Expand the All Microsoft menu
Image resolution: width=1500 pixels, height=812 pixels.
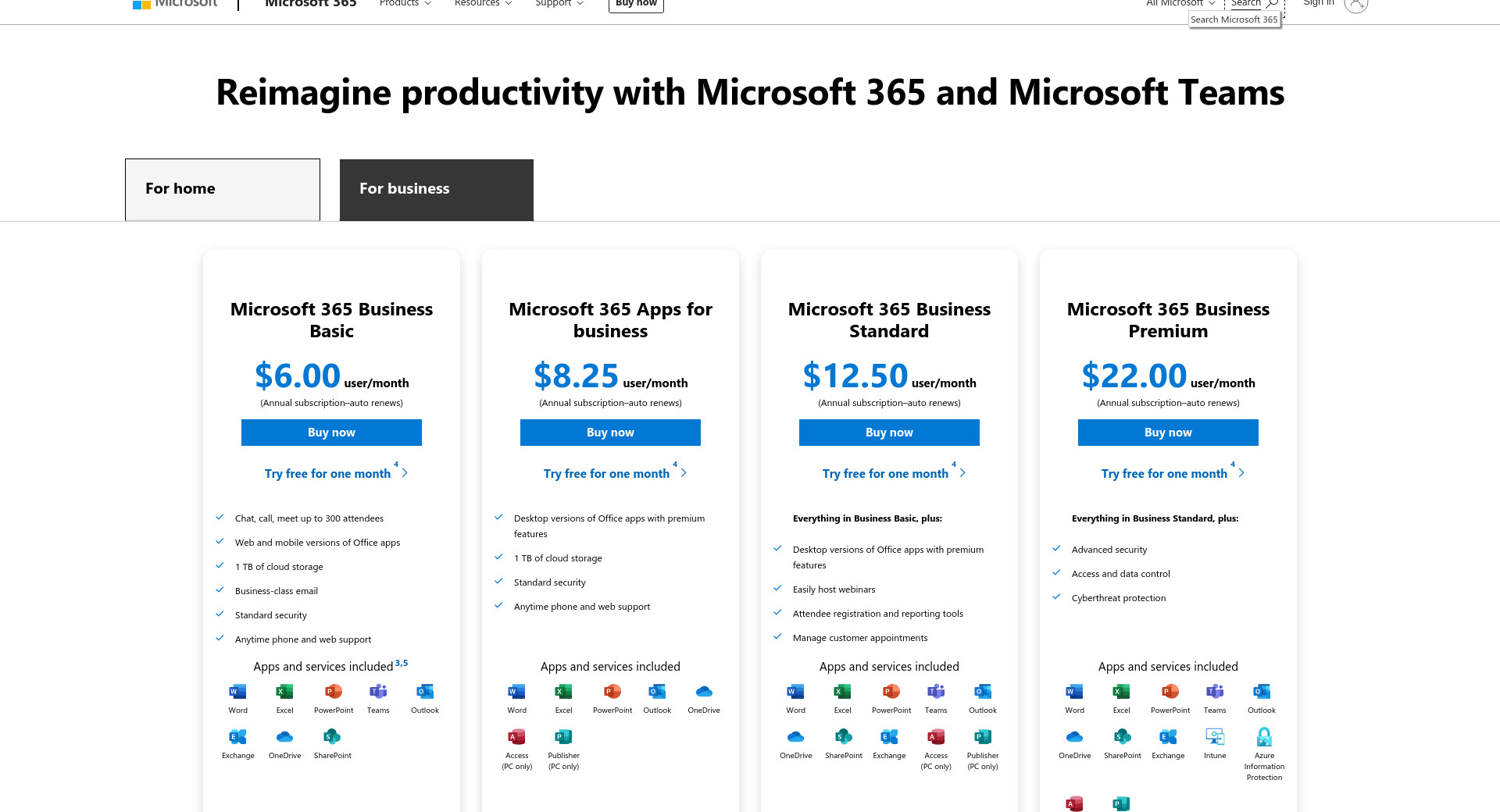click(x=1180, y=4)
